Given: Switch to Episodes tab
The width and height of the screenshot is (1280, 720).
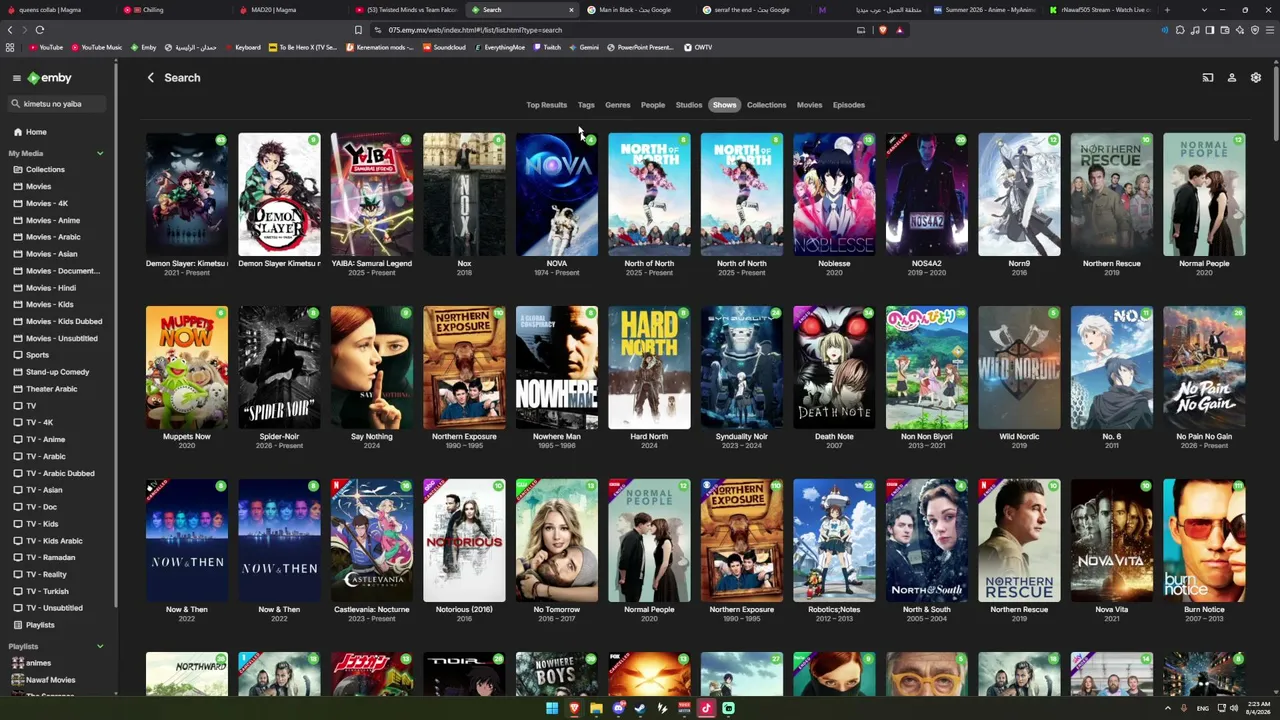Looking at the screenshot, I should click(x=849, y=105).
